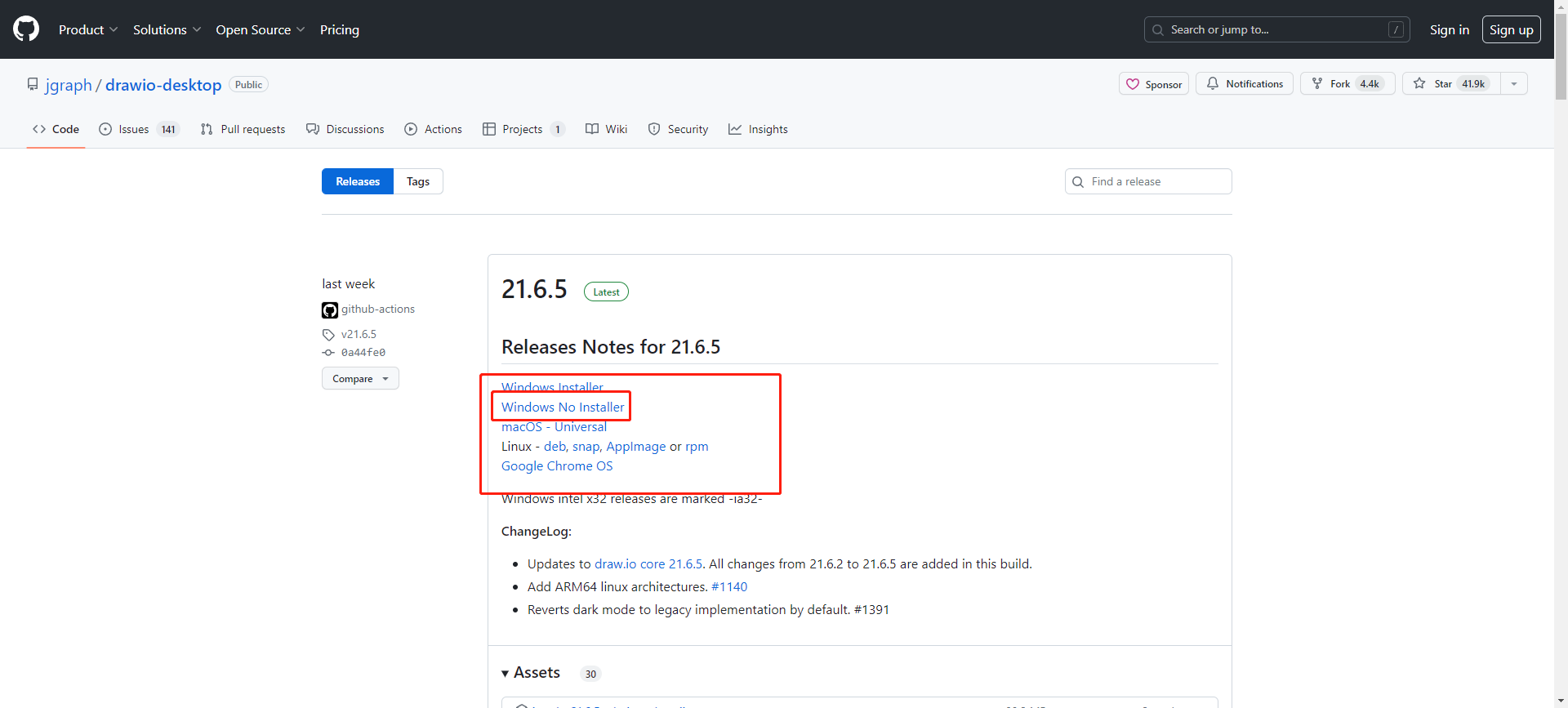Click the Latest badge
Image resolution: width=1568 pixels, height=708 pixels.
click(x=606, y=292)
